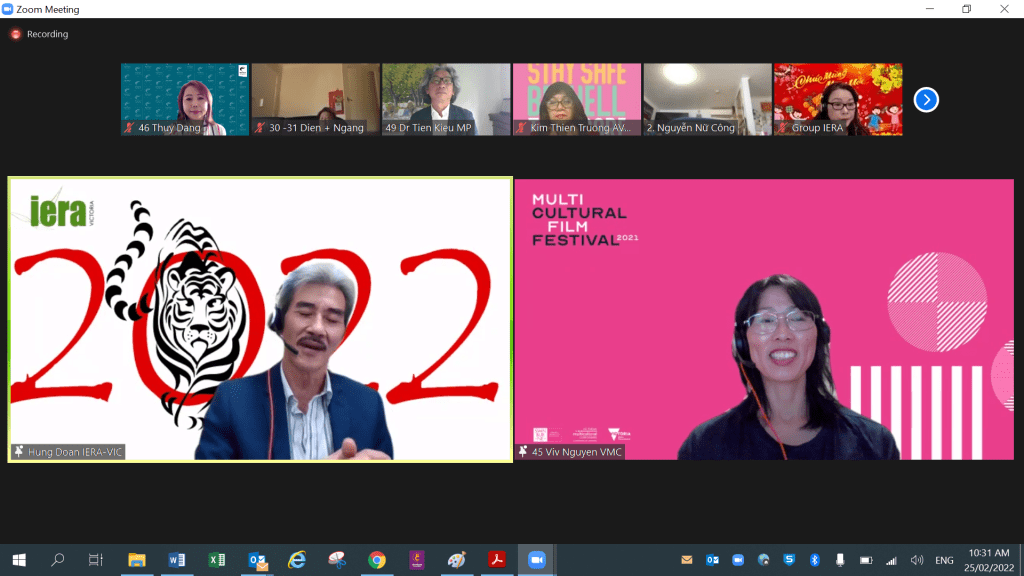This screenshot has height=576, width=1024.
Task: Click the 45 Viv Nguyen VMC video tile
Action: click(x=764, y=319)
